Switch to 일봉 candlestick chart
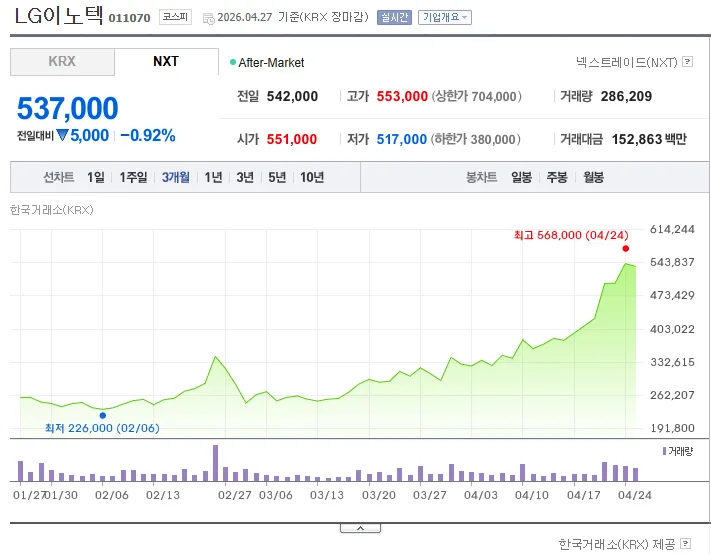Image resolution: width=711 pixels, height=554 pixels. point(521,177)
